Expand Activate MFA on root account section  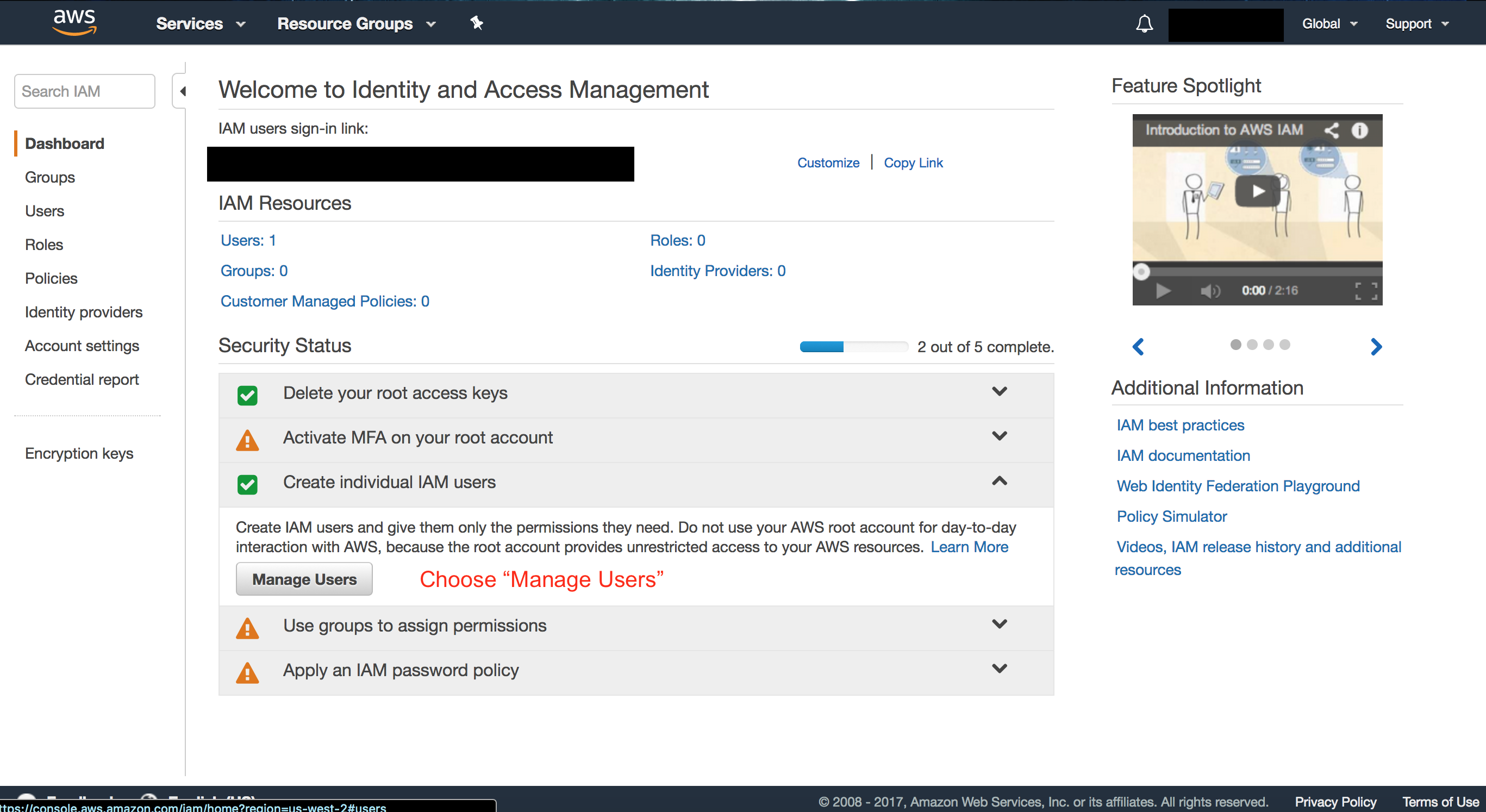tap(999, 436)
